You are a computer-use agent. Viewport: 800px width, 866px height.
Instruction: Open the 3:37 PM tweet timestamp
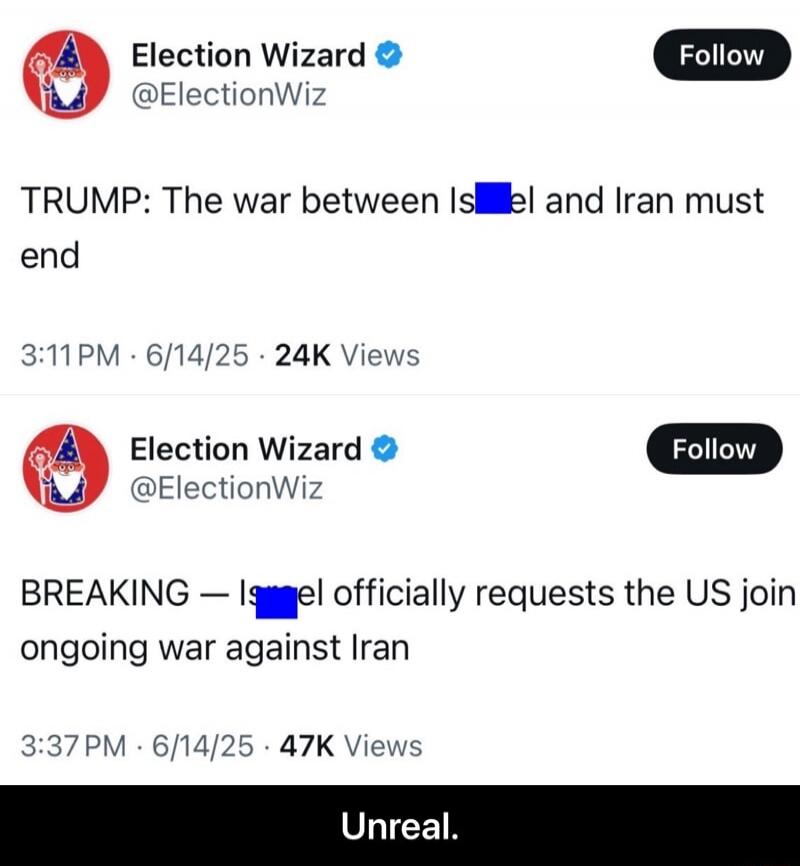[x=73, y=746]
